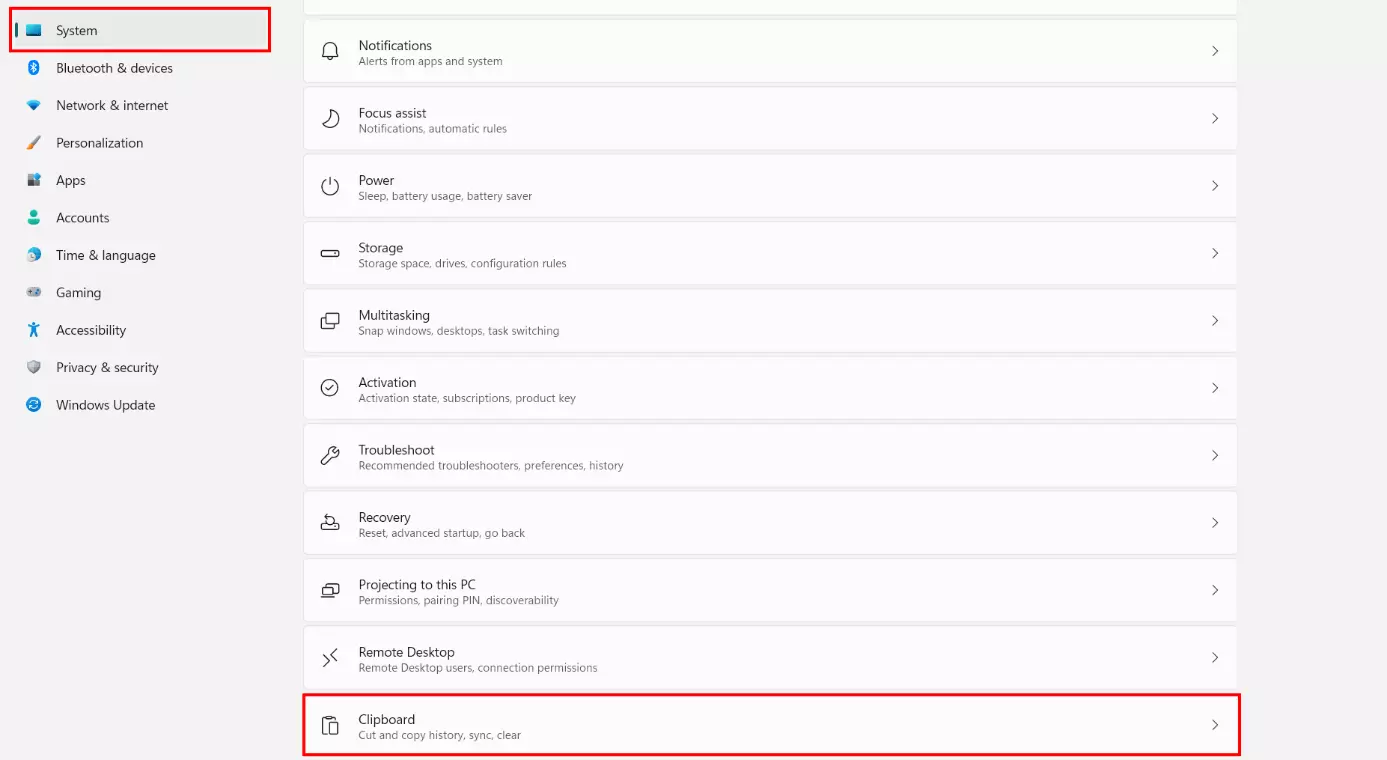
Task: Open Gaming settings section
Action: click(x=78, y=293)
